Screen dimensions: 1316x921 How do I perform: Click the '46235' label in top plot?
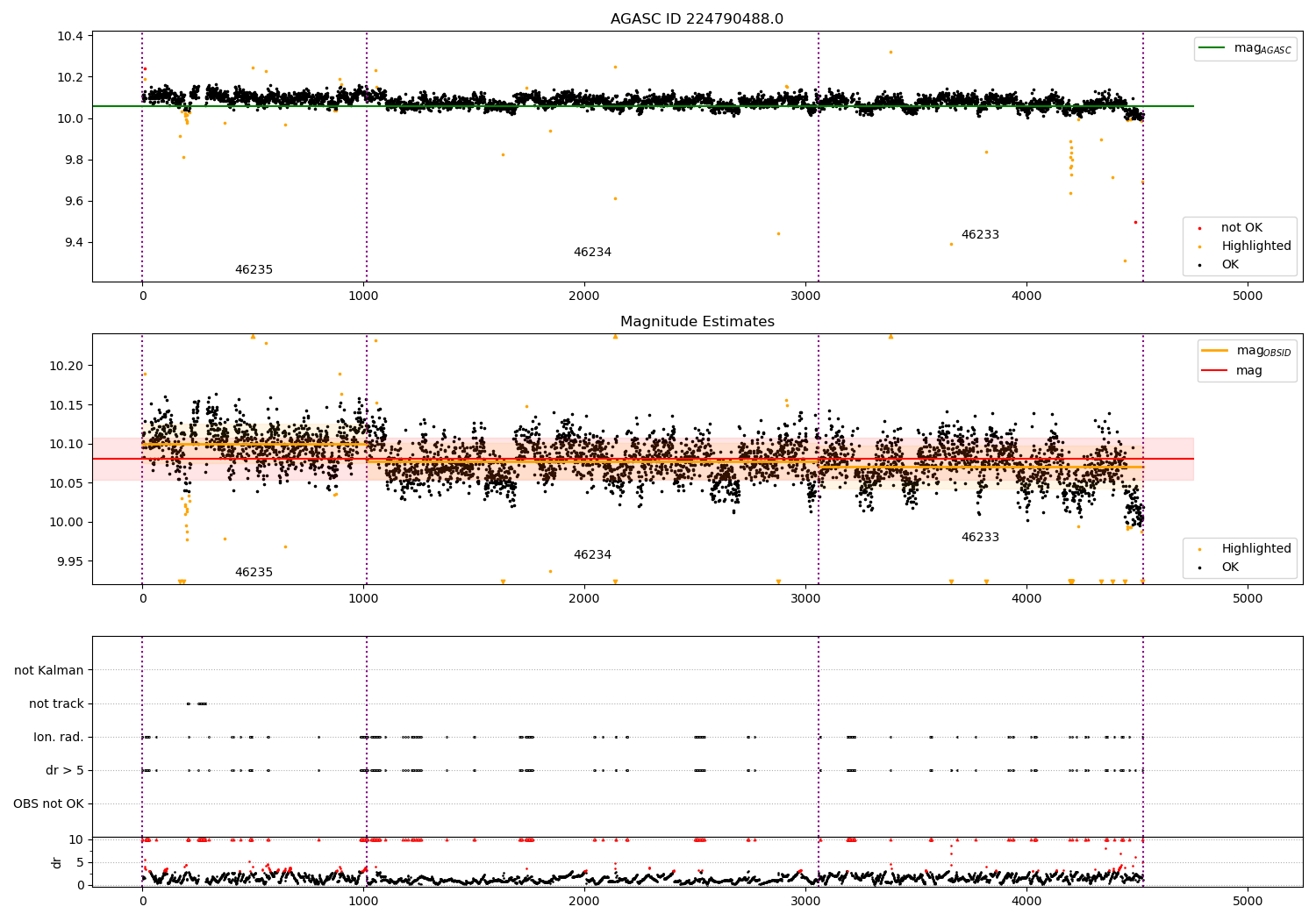pyautogui.click(x=254, y=270)
